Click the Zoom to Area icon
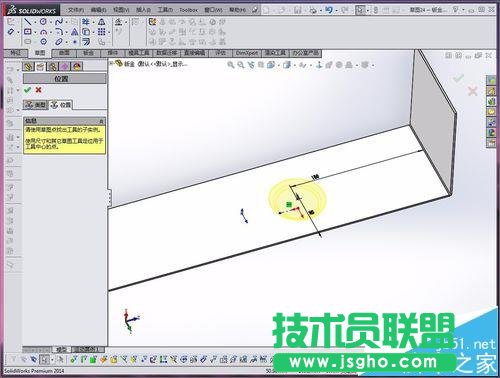 click(x=241, y=65)
